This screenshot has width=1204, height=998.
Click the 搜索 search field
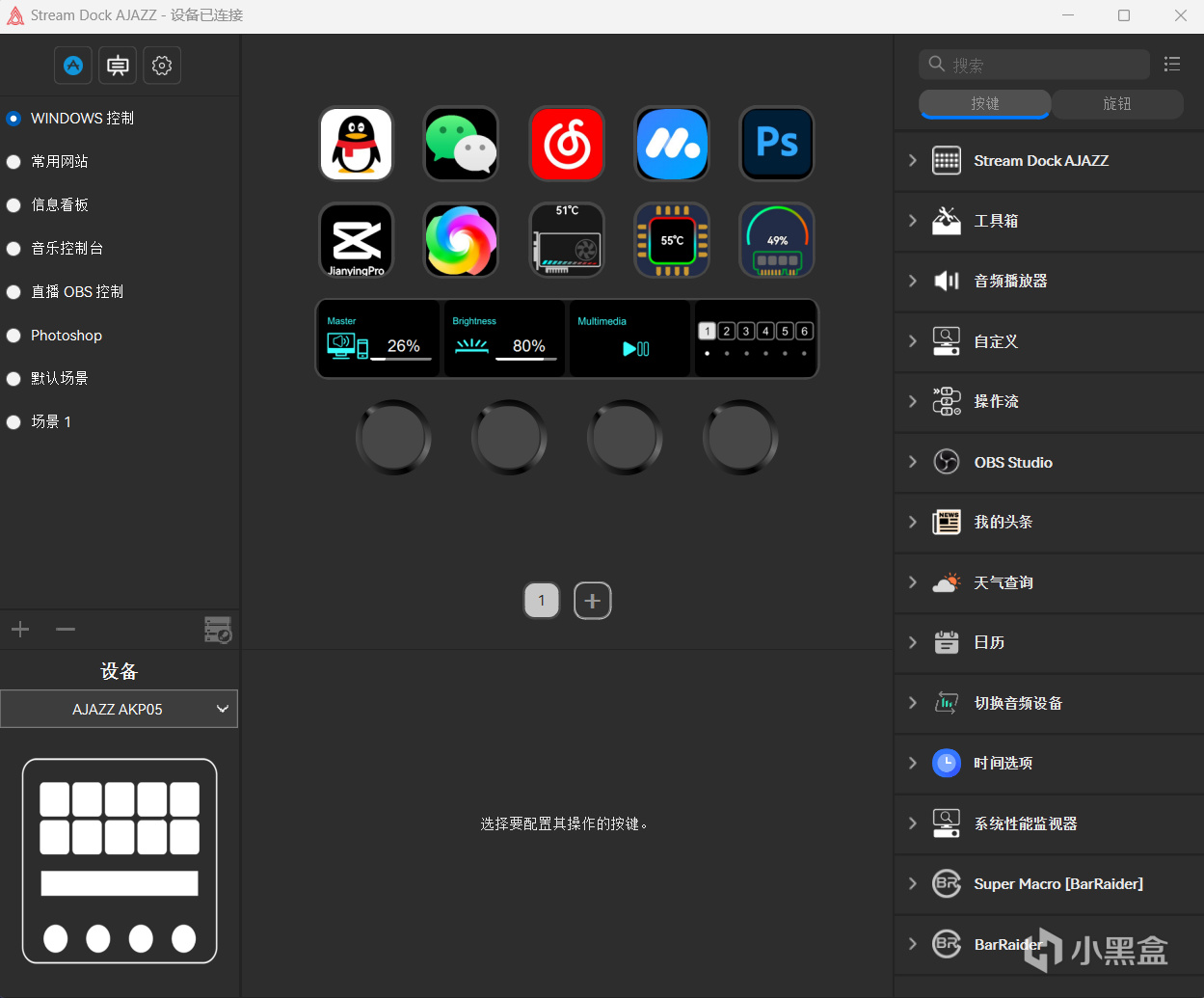point(1034,65)
